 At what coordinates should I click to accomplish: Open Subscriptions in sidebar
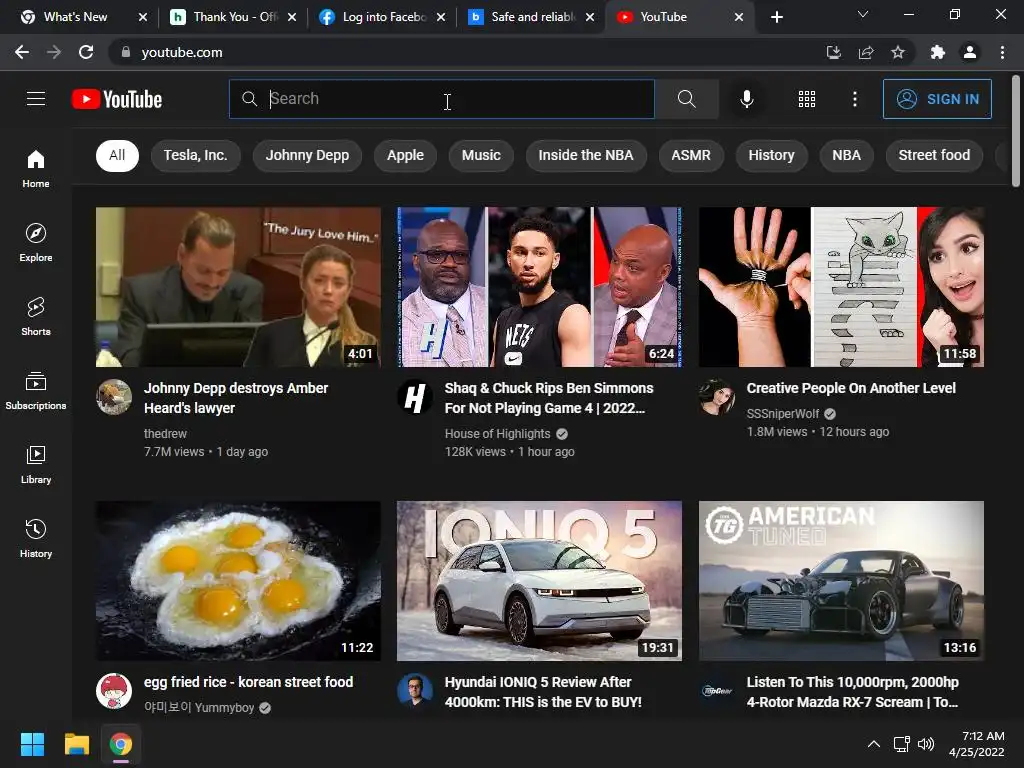pyautogui.click(x=36, y=390)
